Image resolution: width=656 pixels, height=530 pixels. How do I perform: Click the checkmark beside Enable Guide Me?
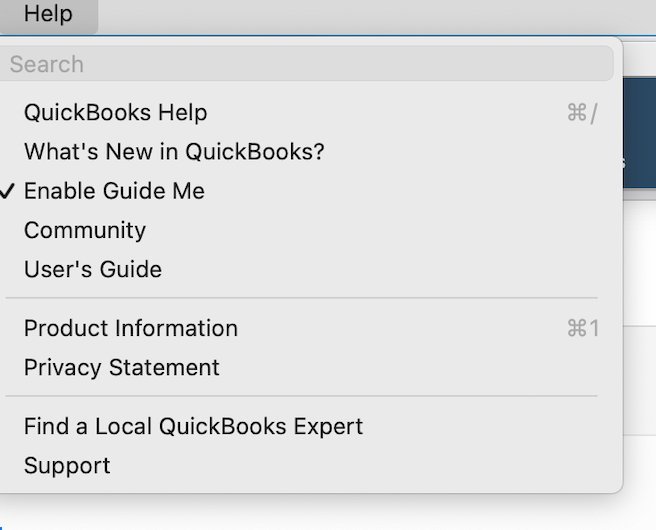click(x=9, y=191)
